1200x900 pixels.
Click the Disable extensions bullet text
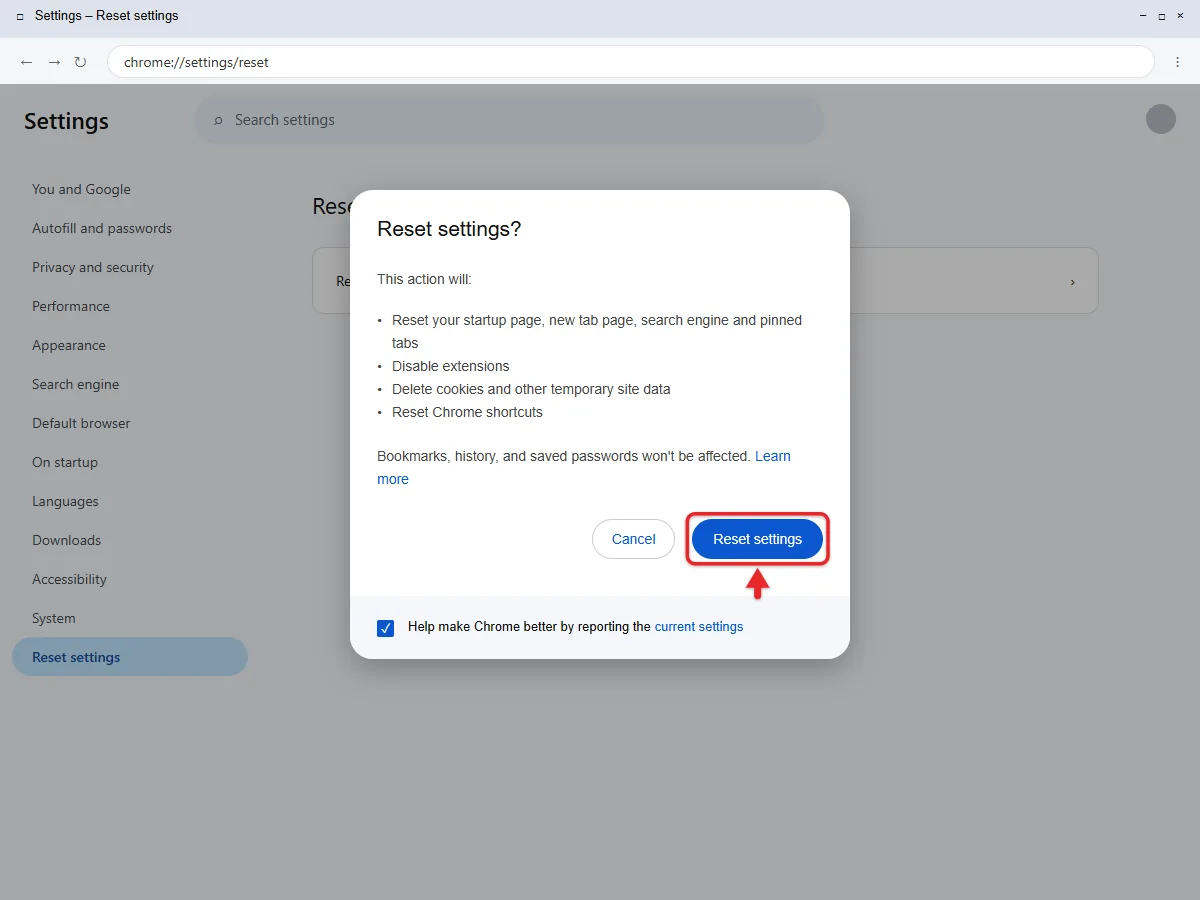point(451,366)
